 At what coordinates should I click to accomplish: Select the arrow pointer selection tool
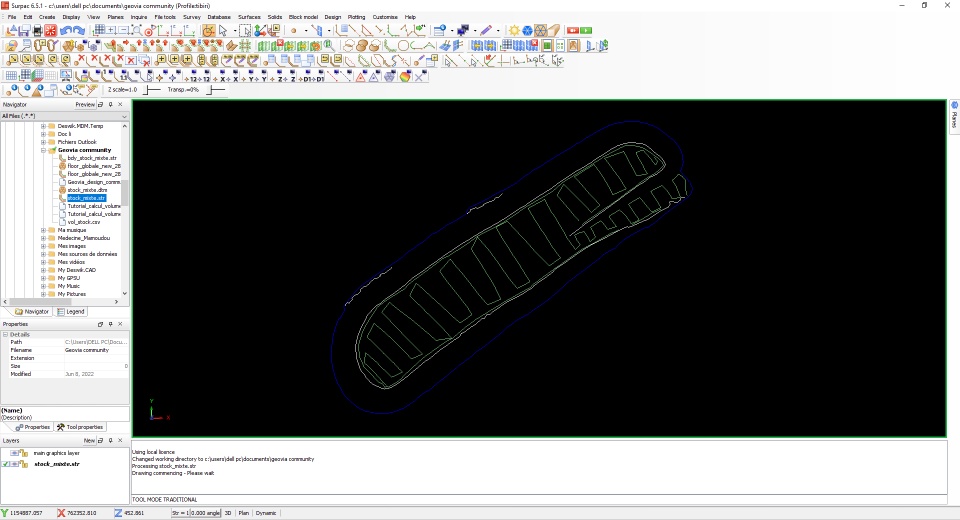point(223,30)
